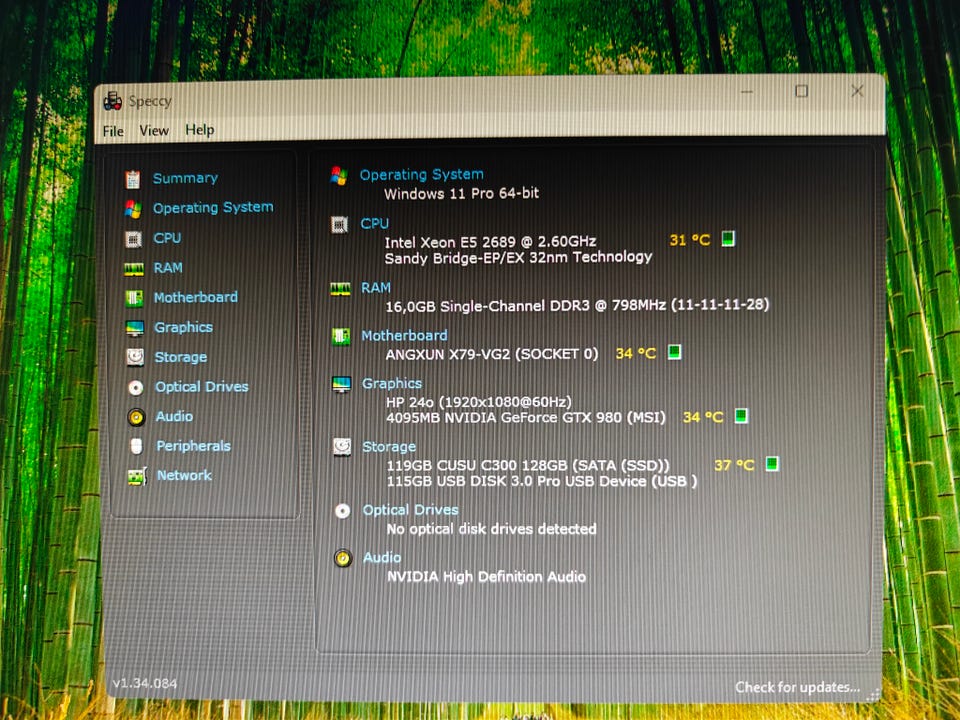960x720 pixels.
Task: Click the Motherboard icon in sidebar
Action: pyautogui.click(x=134, y=298)
